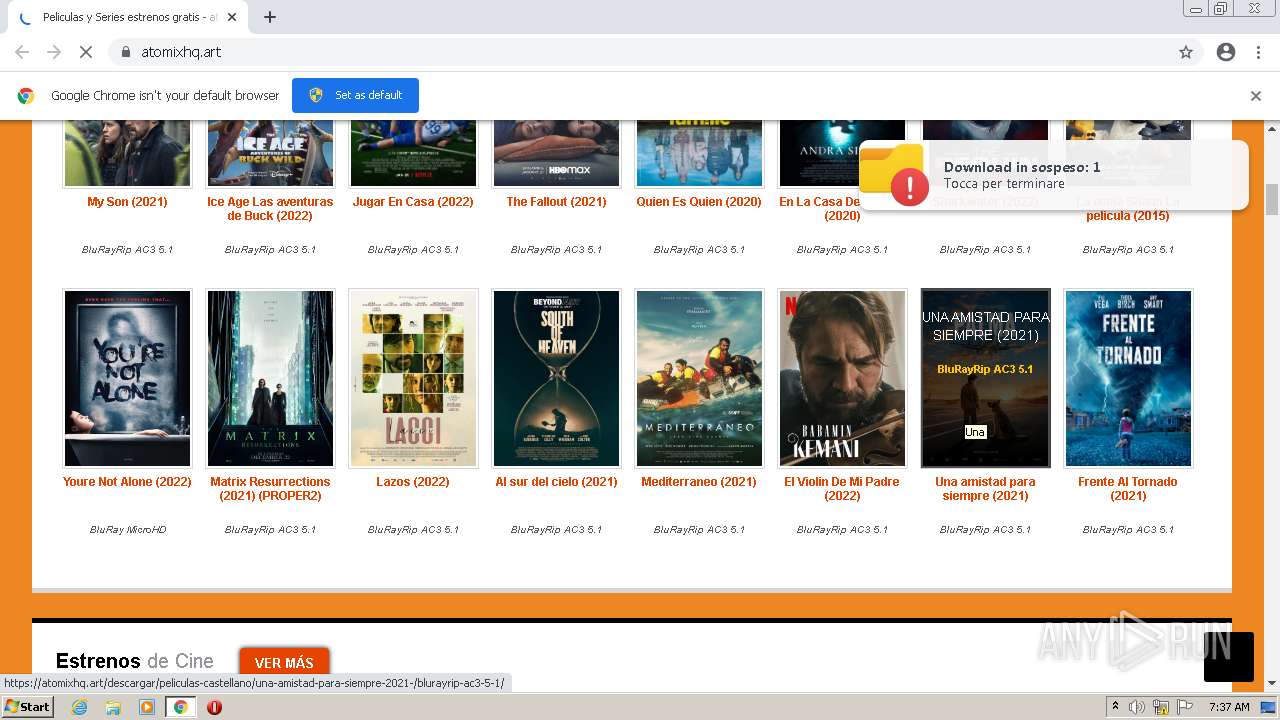Open Quien Es Quien (2020) link
This screenshot has height=720, width=1280.
pos(699,202)
